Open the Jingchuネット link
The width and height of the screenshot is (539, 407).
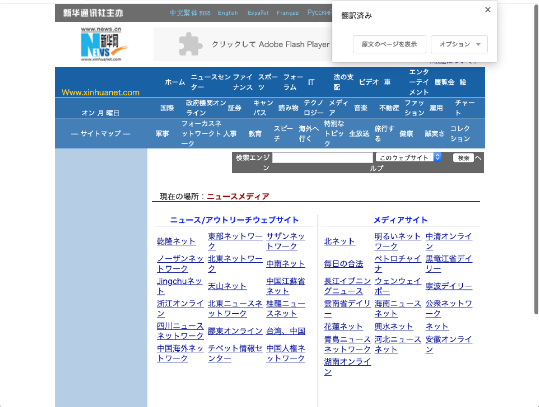point(179,286)
